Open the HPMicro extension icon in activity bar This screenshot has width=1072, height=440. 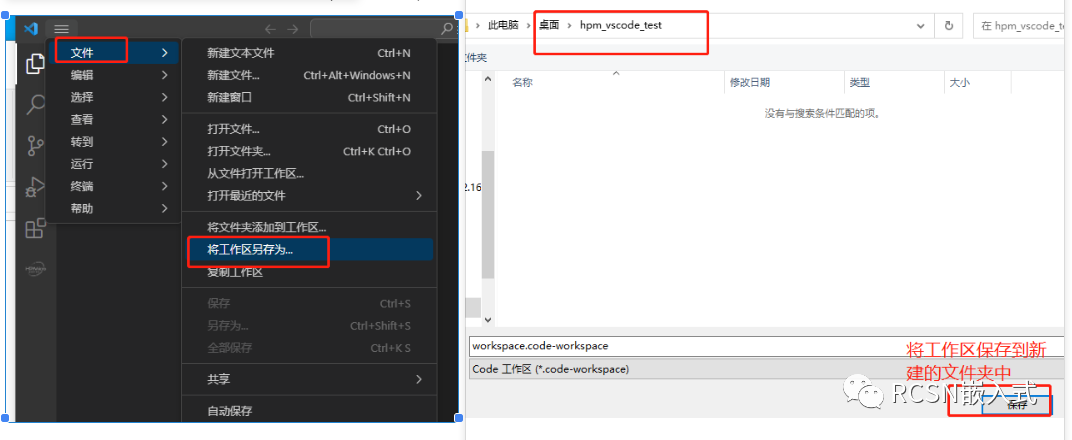click(x=35, y=269)
